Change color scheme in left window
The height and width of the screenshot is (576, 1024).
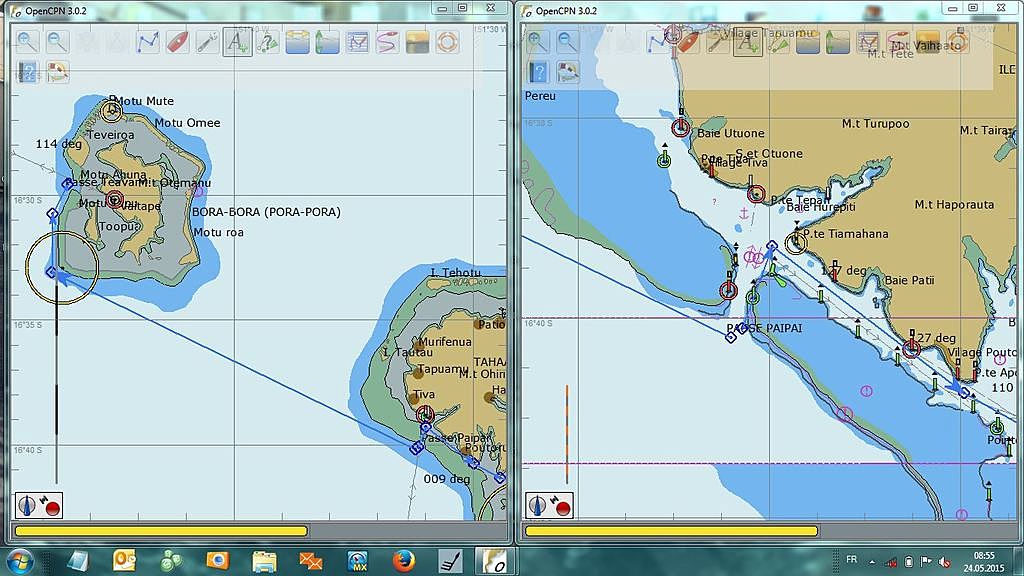(418, 42)
